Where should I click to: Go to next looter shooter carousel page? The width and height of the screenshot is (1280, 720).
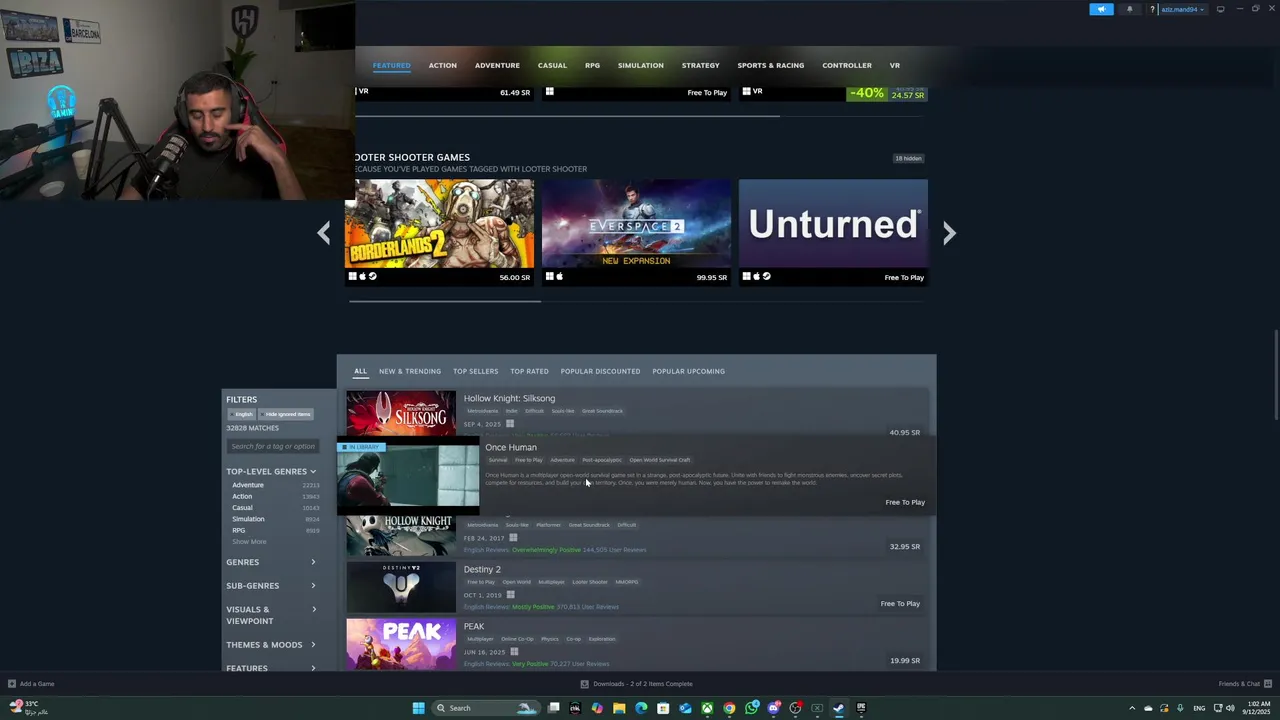point(949,233)
